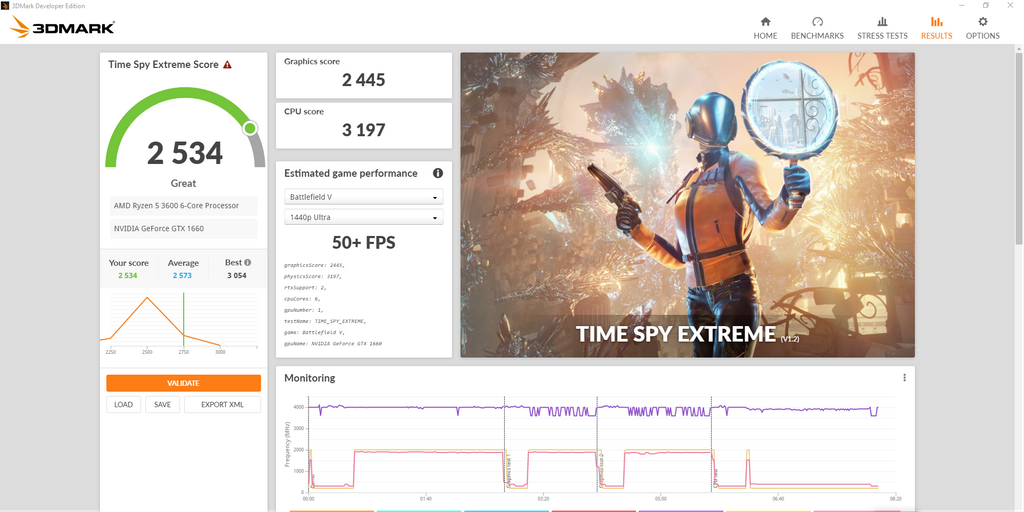The width and height of the screenshot is (1024, 512).
Task: Click the info icon next to Estimated game performance
Action: tap(438, 173)
